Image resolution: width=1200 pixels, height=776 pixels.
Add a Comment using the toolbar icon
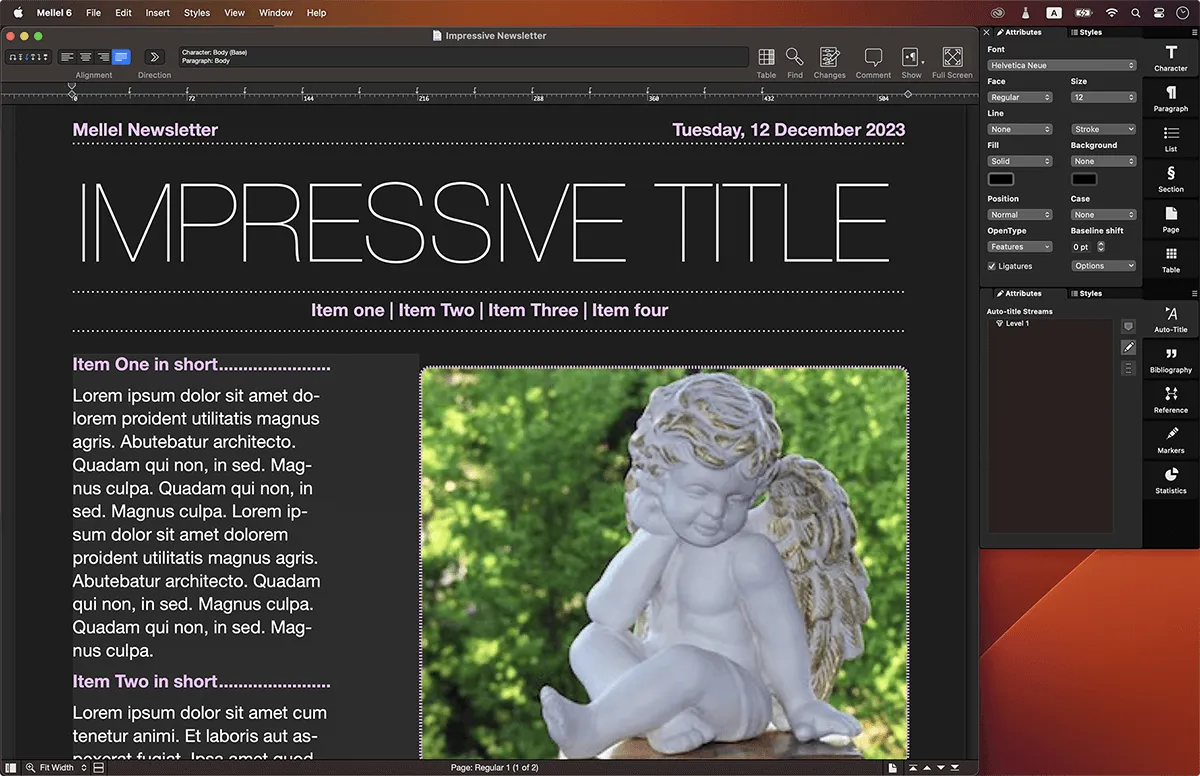pyautogui.click(x=873, y=58)
